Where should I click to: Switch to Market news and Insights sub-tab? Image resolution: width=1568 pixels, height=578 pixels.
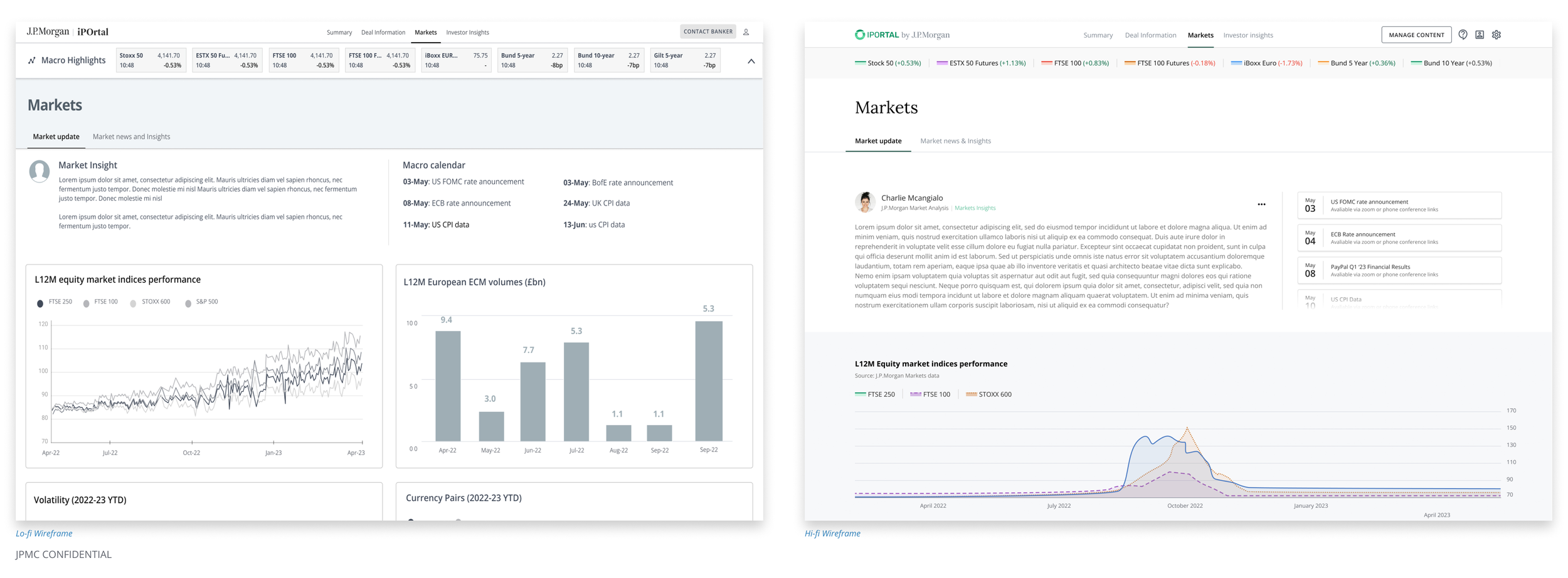pyautogui.click(x=131, y=137)
